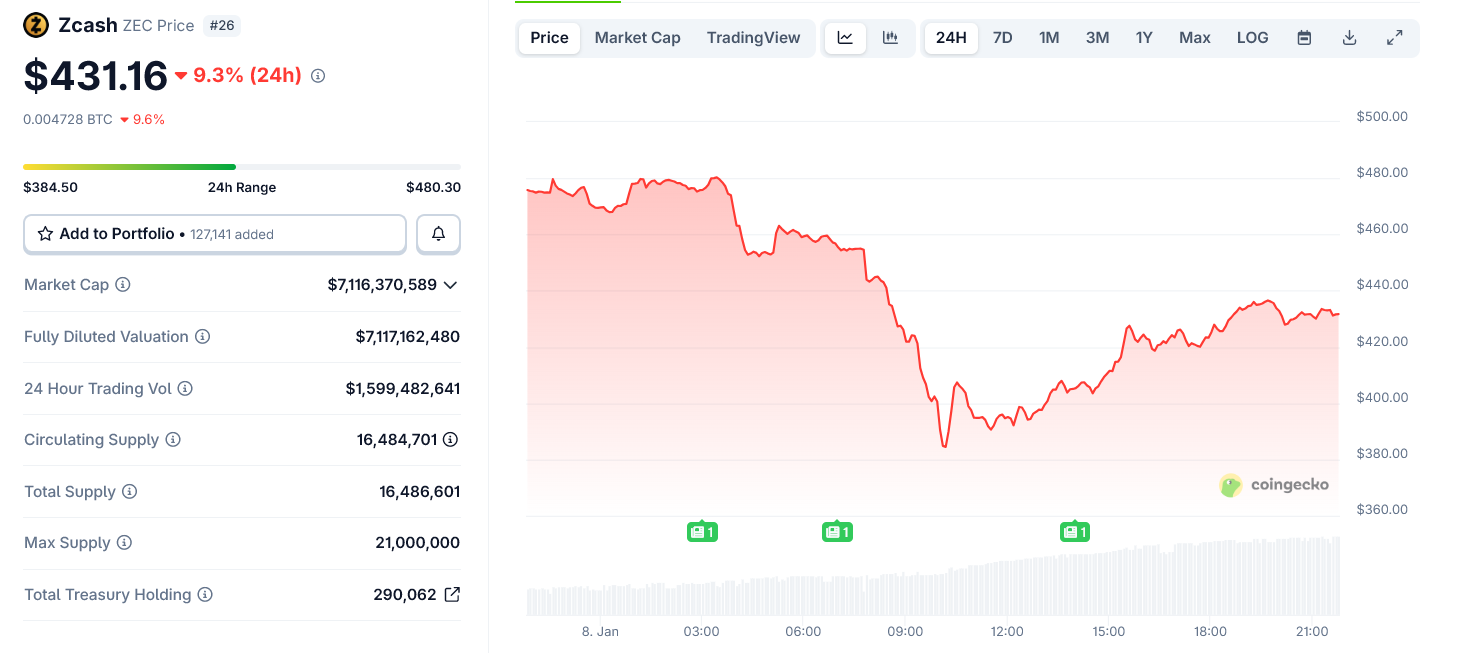Toggle the 24h change info icon
This screenshot has height=653, width=1476.
317,75
